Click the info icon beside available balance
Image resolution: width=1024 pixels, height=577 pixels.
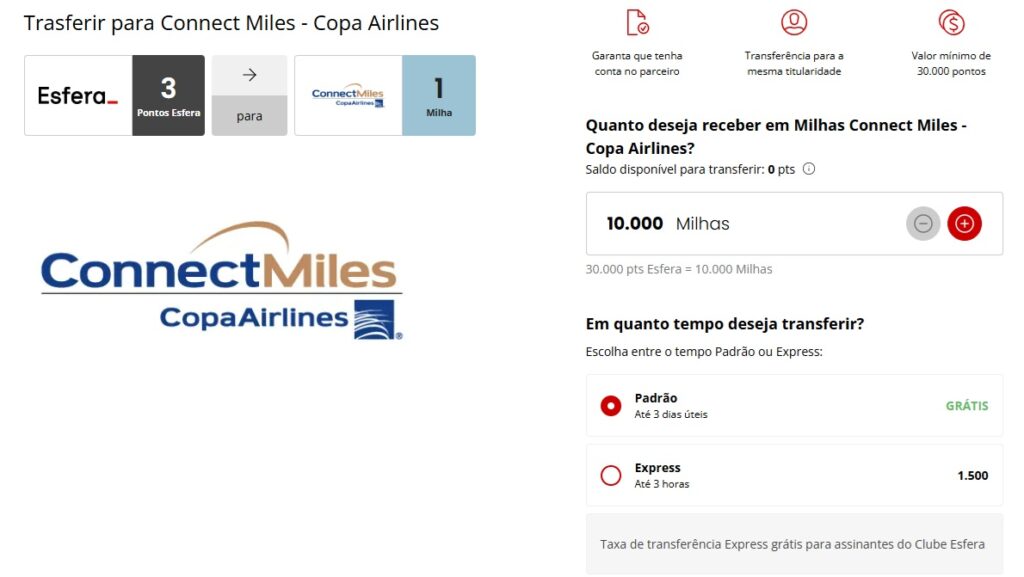(809, 169)
